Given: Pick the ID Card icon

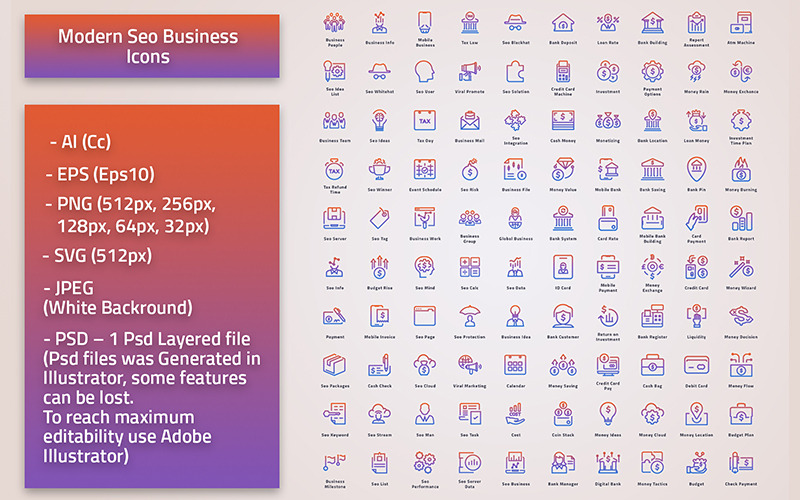Looking at the screenshot, I should pyautogui.click(x=563, y=268).
